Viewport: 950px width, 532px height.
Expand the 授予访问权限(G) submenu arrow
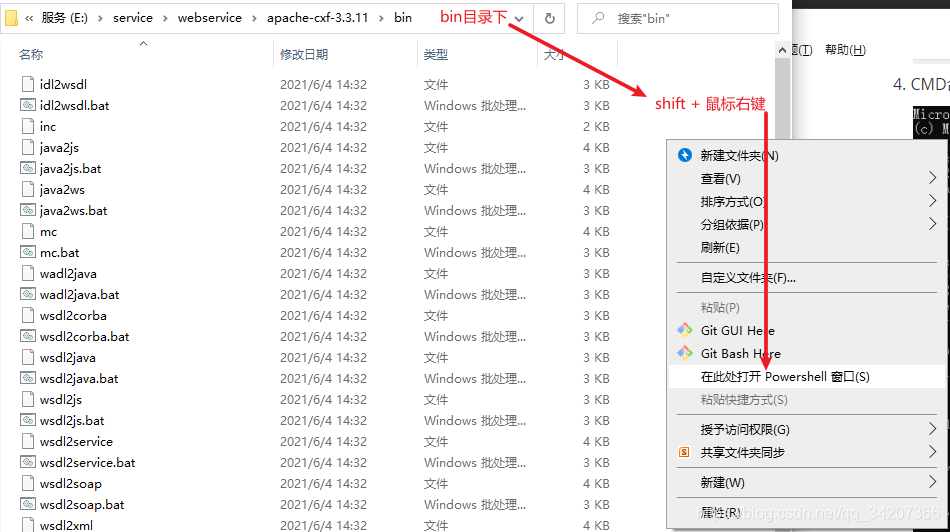click(932, 429)
